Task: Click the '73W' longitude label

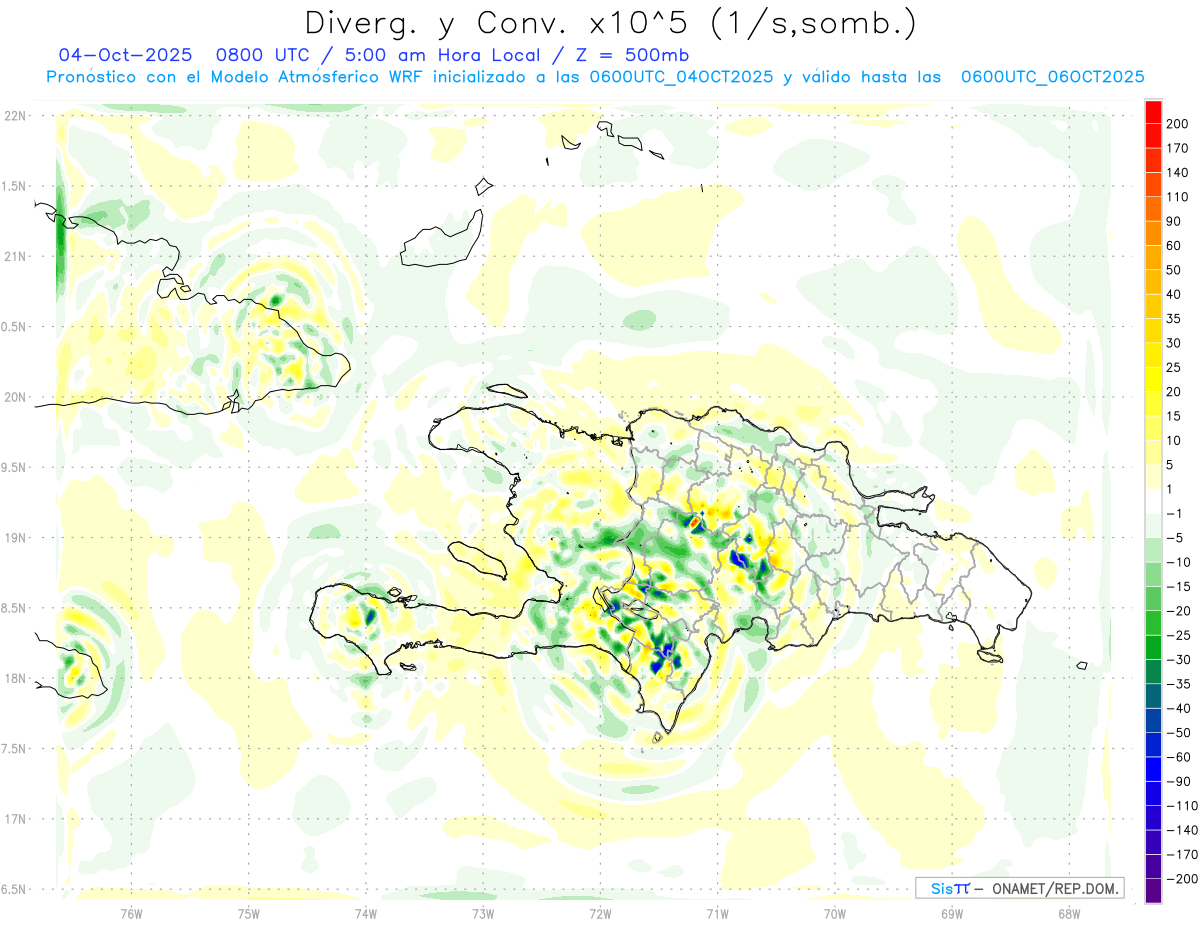Action: pyautogui.click(x=483, y=912)
